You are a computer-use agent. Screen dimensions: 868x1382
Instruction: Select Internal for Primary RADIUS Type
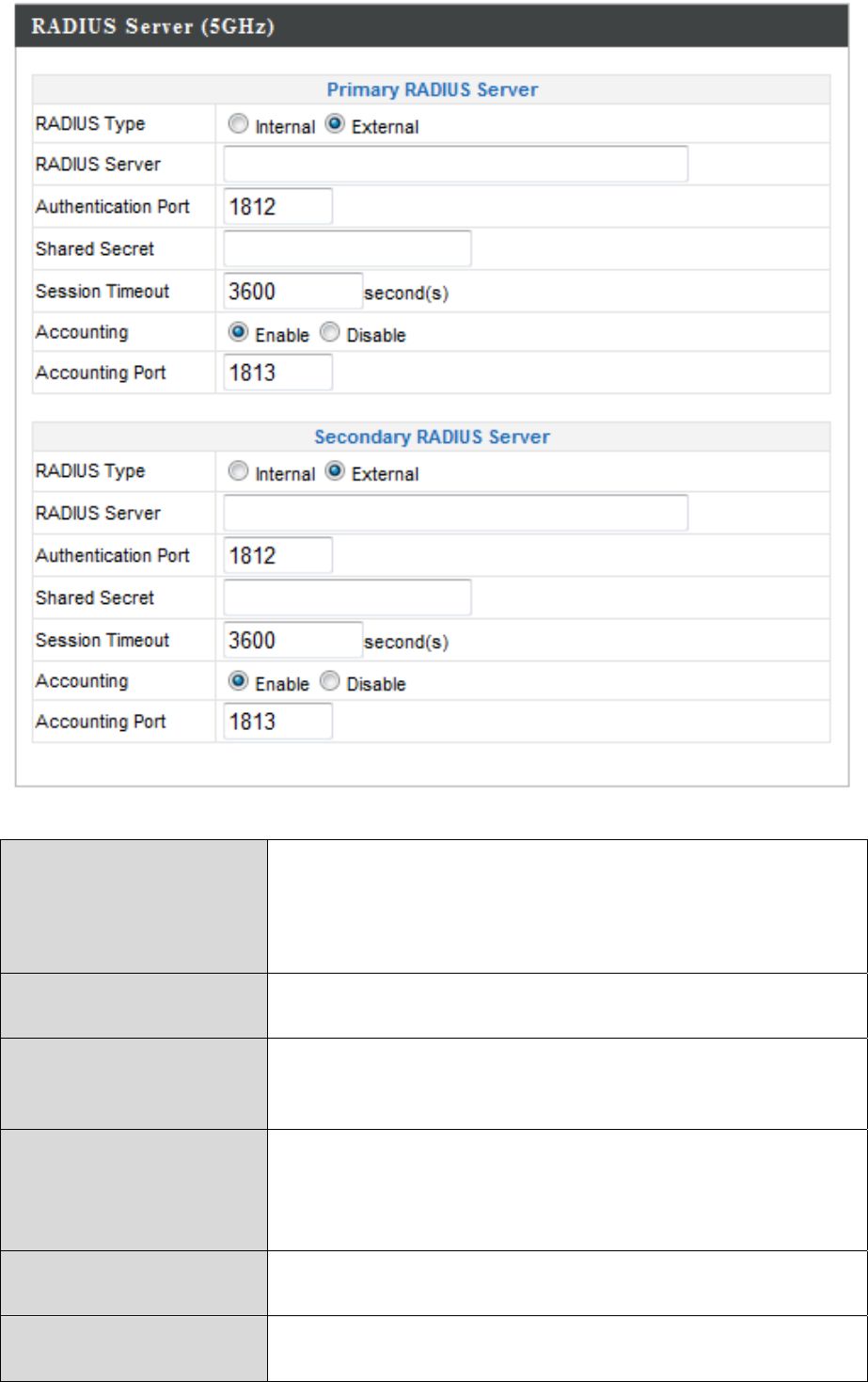tap(239, 124)
